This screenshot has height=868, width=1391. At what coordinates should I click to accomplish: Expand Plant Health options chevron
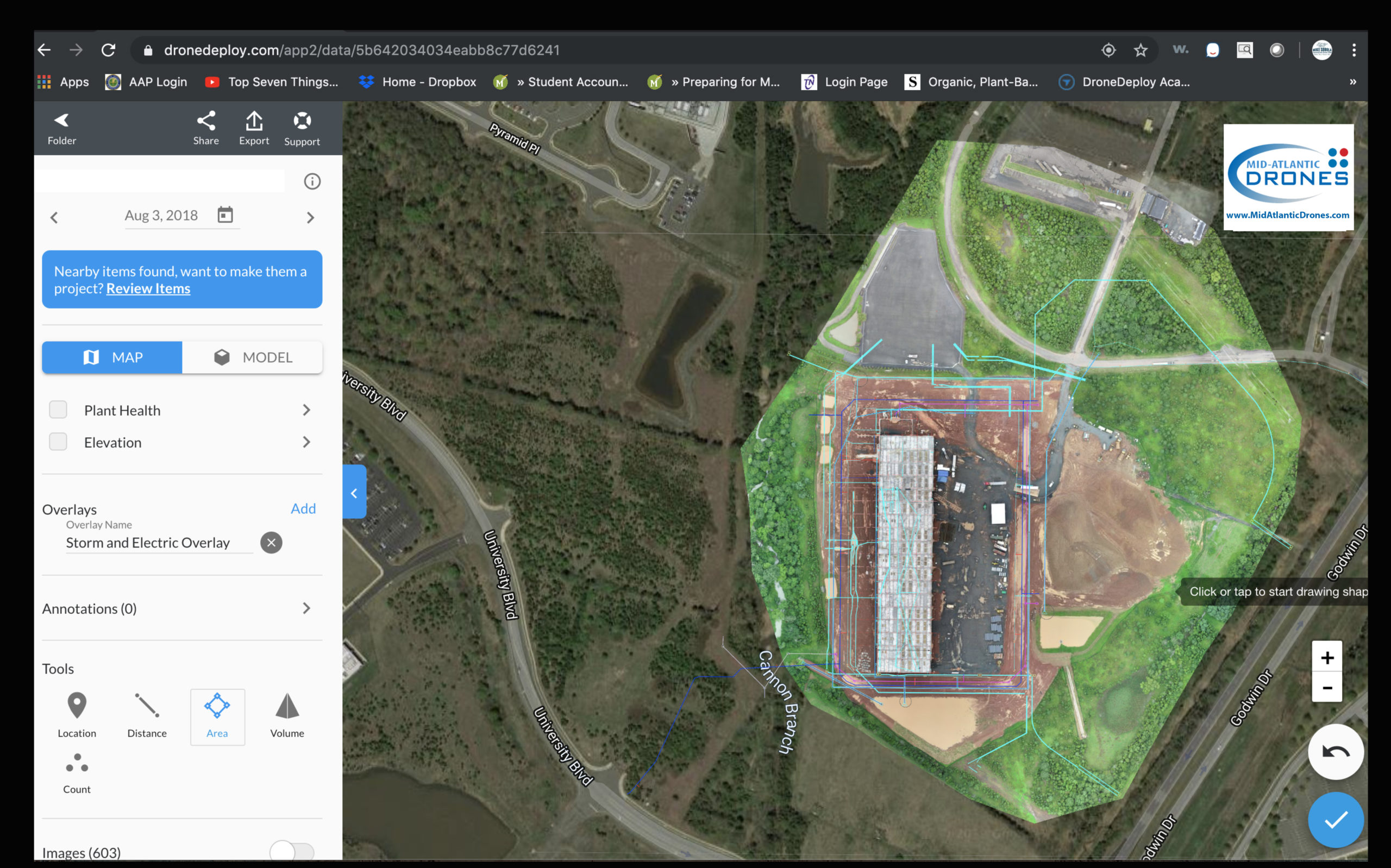tap(306, 410)
